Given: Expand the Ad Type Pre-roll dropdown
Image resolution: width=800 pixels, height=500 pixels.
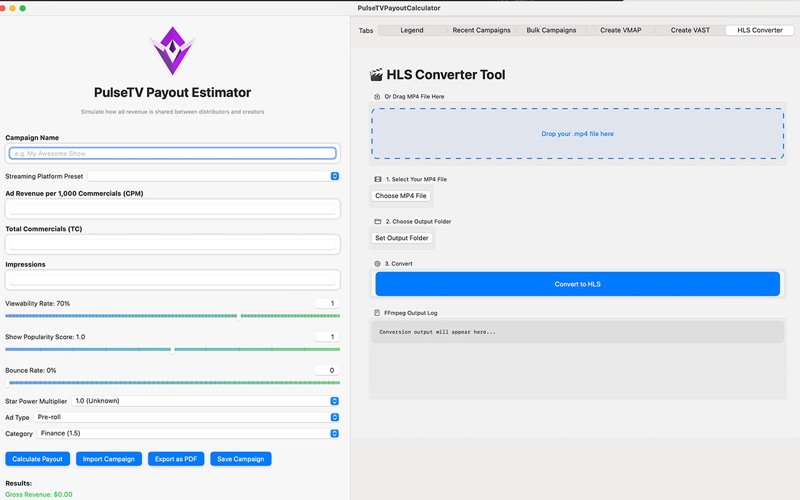Looking at the screenshot, I should coord(187,417).
